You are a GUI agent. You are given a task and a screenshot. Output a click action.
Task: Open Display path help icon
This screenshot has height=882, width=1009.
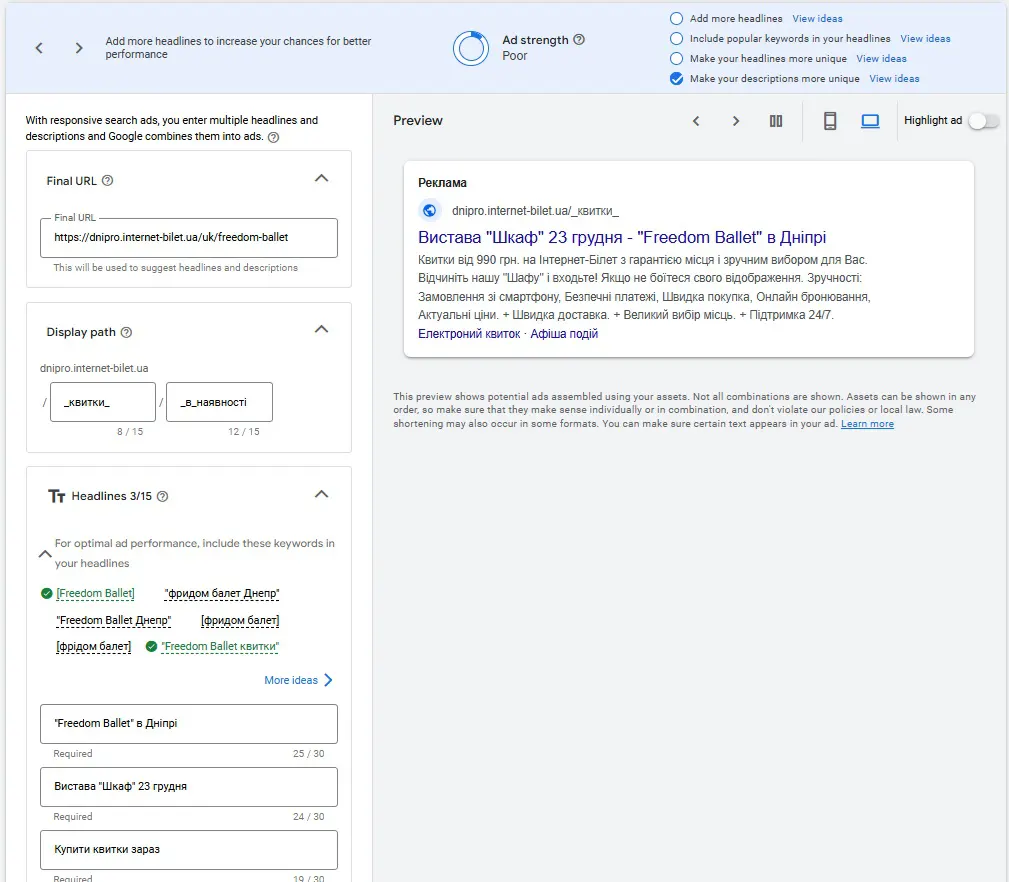coord(127,333)
